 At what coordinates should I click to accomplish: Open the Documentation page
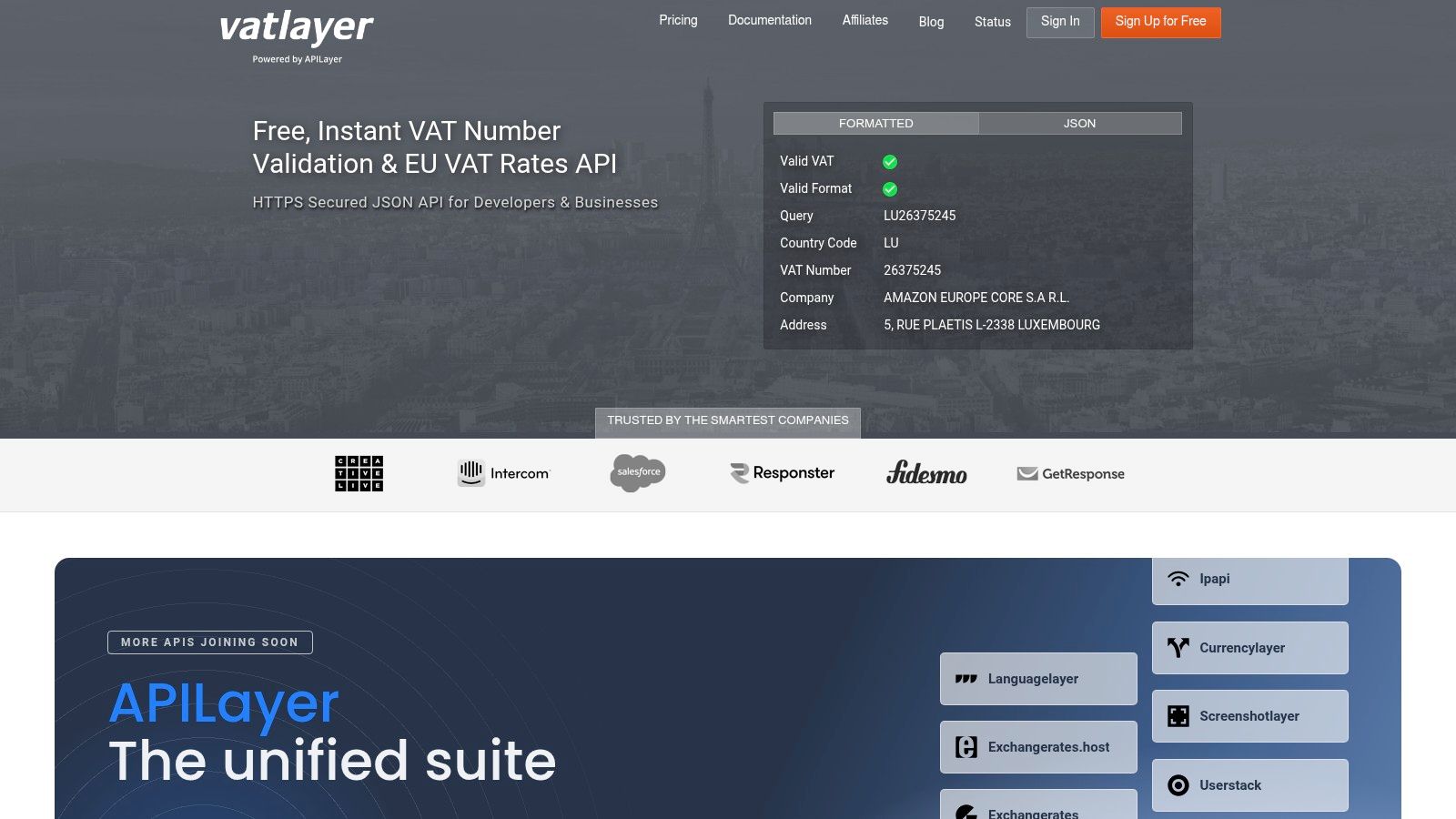(770, 20)
